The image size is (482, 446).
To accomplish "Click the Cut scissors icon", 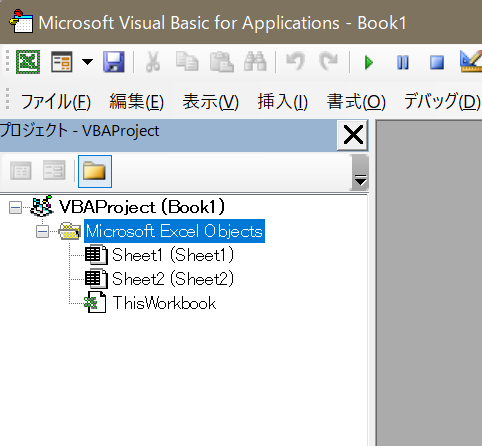I will pos(153,62).
